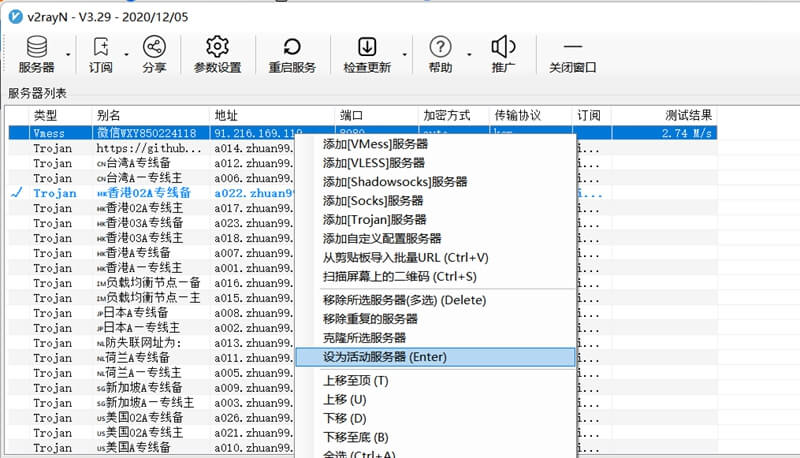Sort by the 传输协议 column header
Image resolution: width=800 pixels, height=458 pixels.
[530, 115]
